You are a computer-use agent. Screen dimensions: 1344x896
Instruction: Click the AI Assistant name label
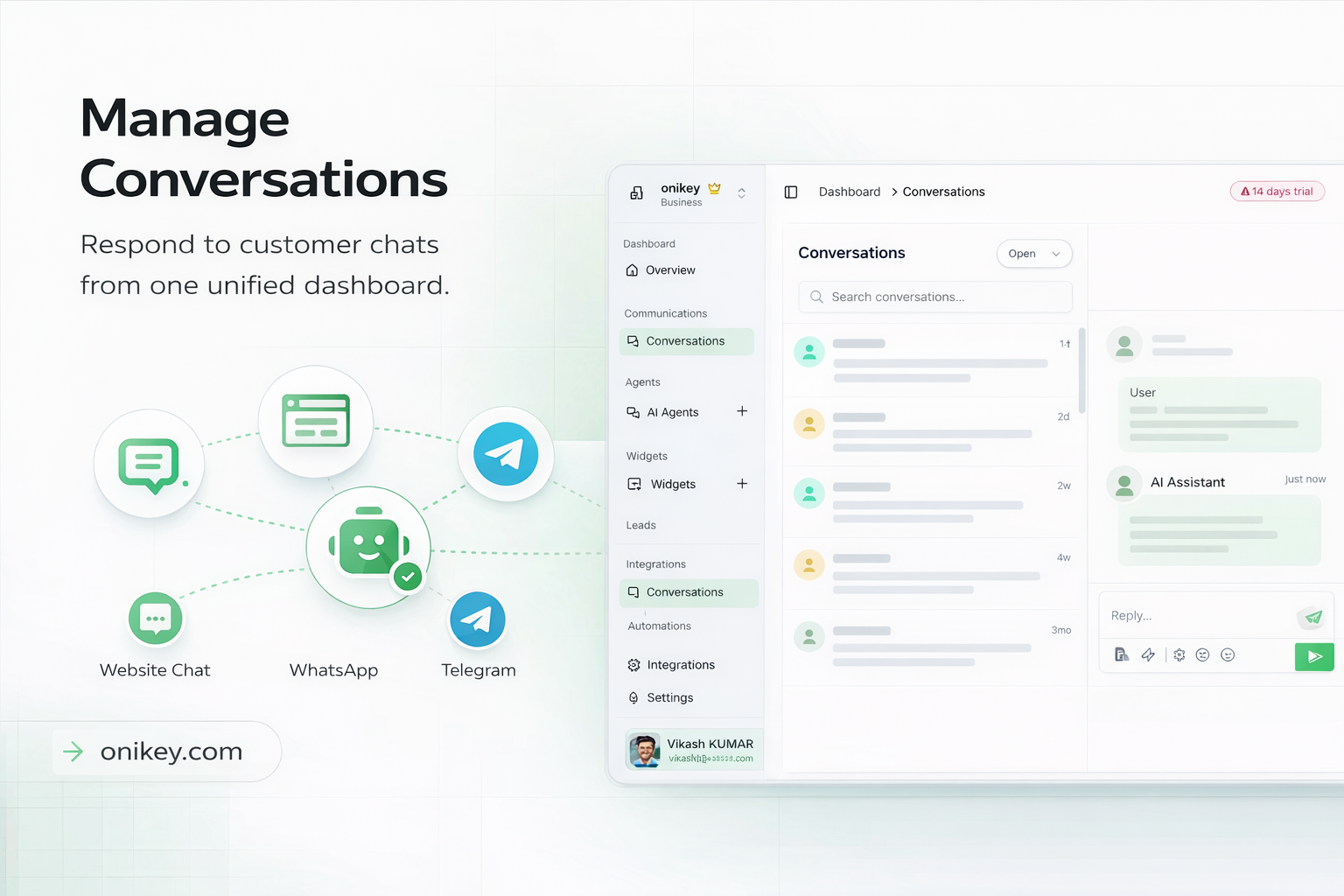coord(1187,482)
